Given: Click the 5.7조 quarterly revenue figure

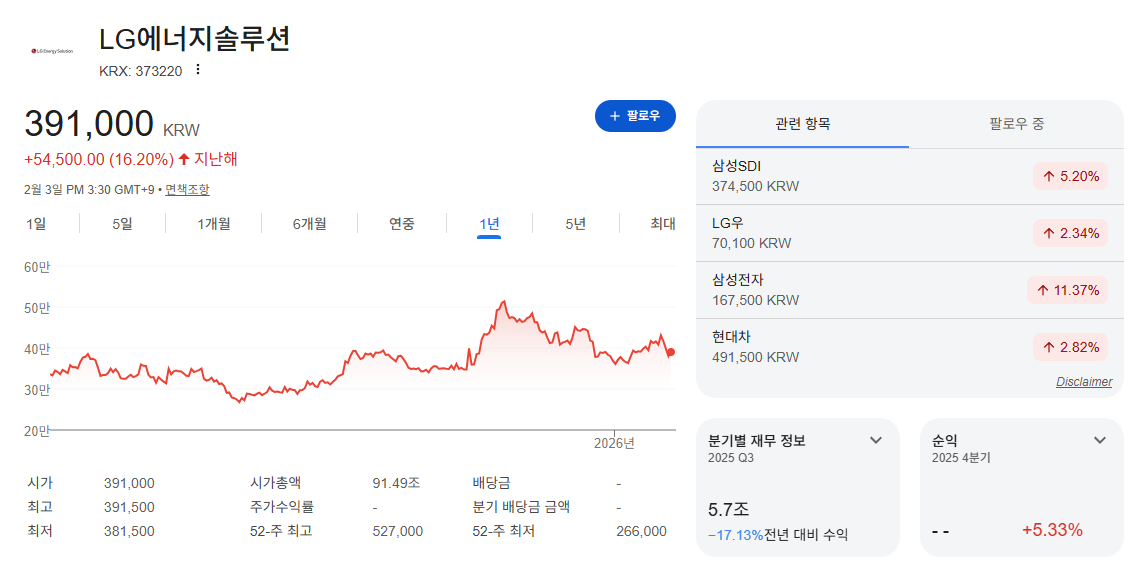Looking at the screenshot, I should (728, 508).
